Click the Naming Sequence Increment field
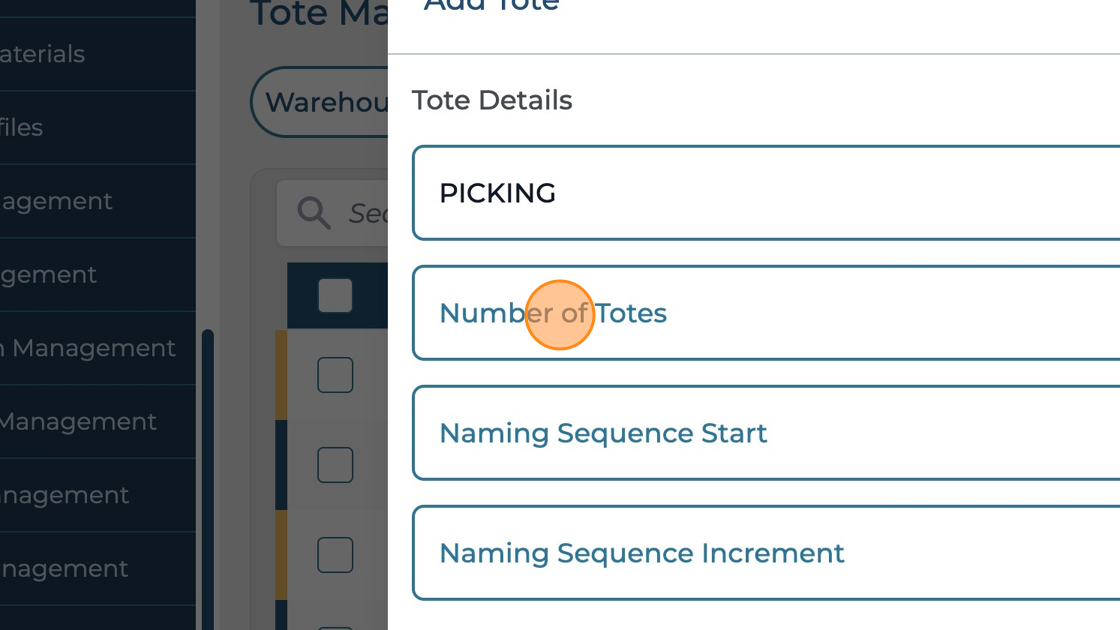 click(x=766, y=553)
